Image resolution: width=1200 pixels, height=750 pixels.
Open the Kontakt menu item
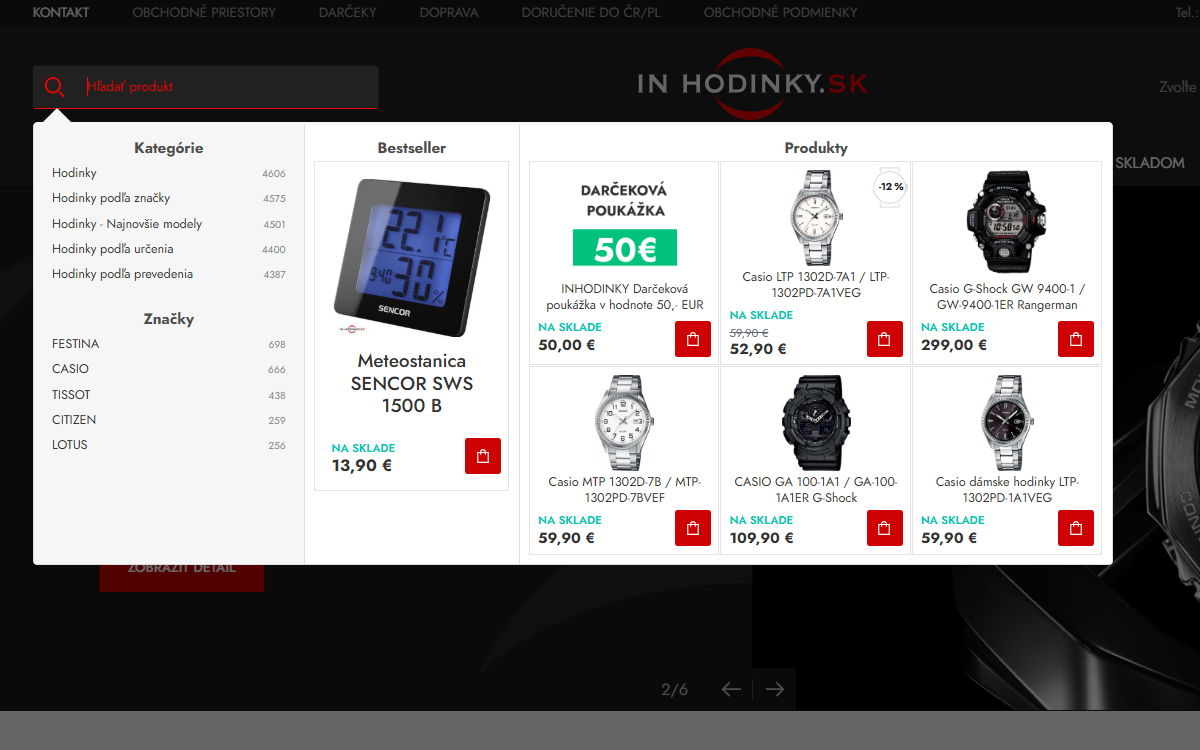coord(61,13)
